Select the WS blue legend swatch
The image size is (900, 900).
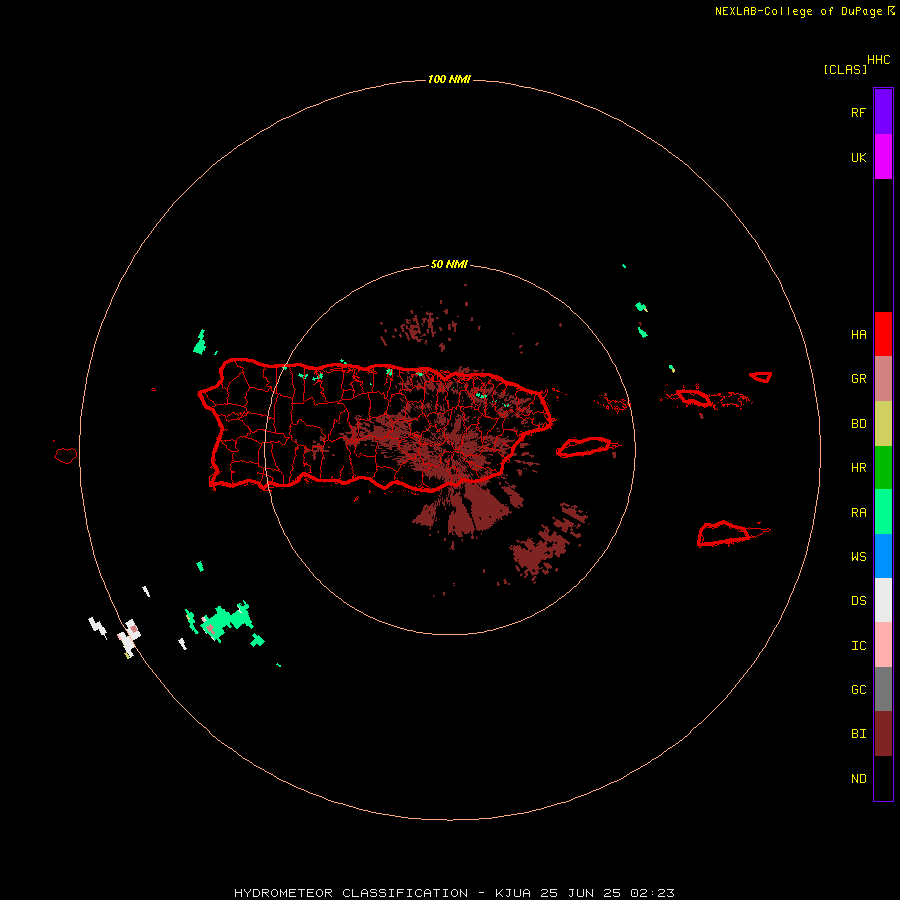(883, 556)
